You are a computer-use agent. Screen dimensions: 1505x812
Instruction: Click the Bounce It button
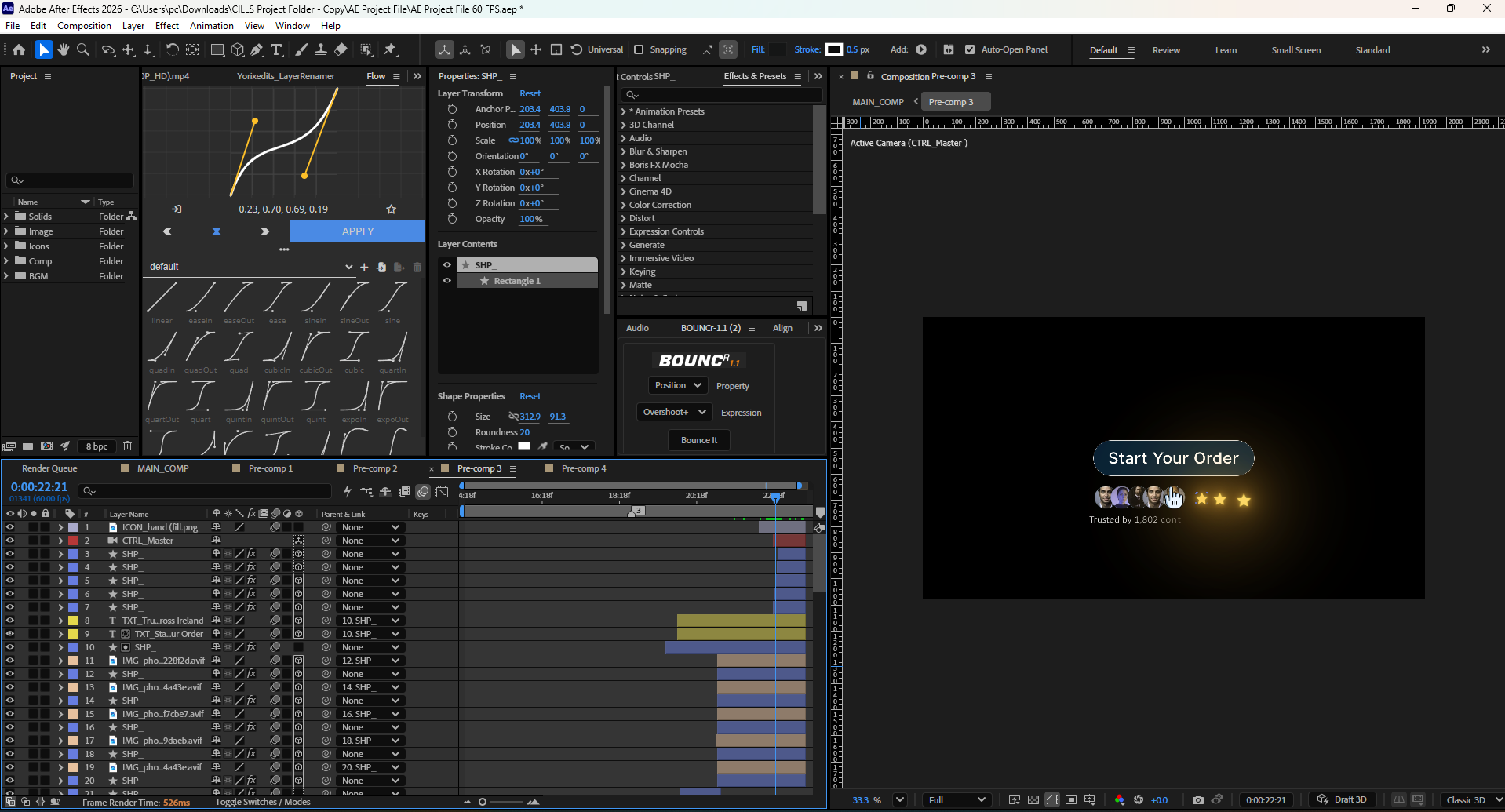(x=699, y=440)
